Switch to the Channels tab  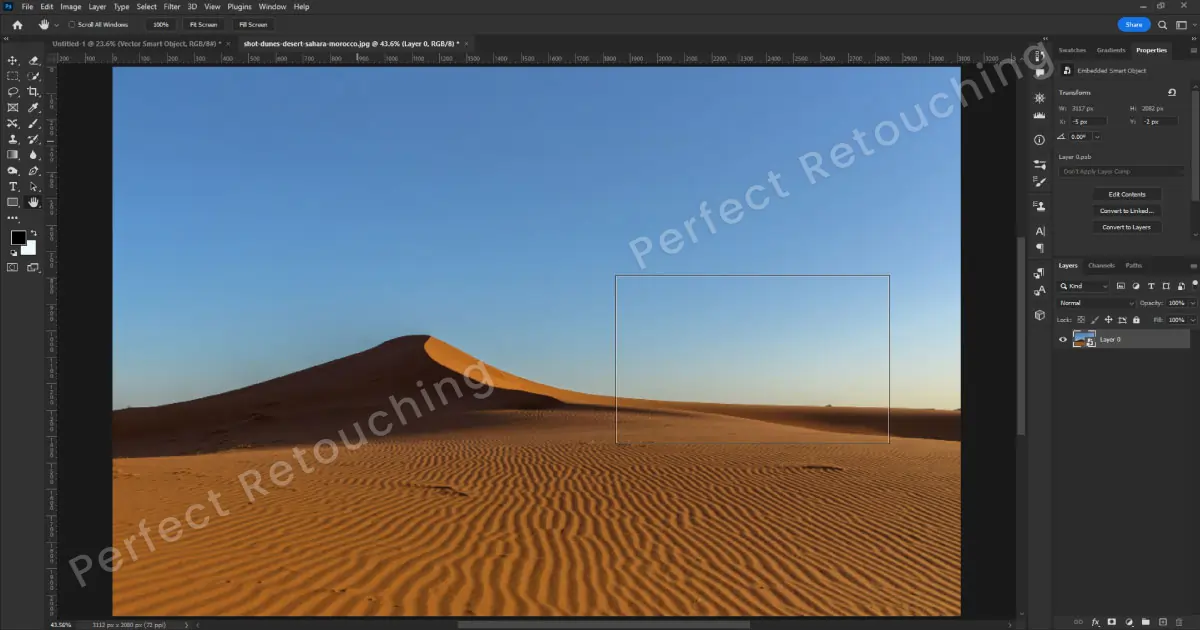coord(1101,265)
